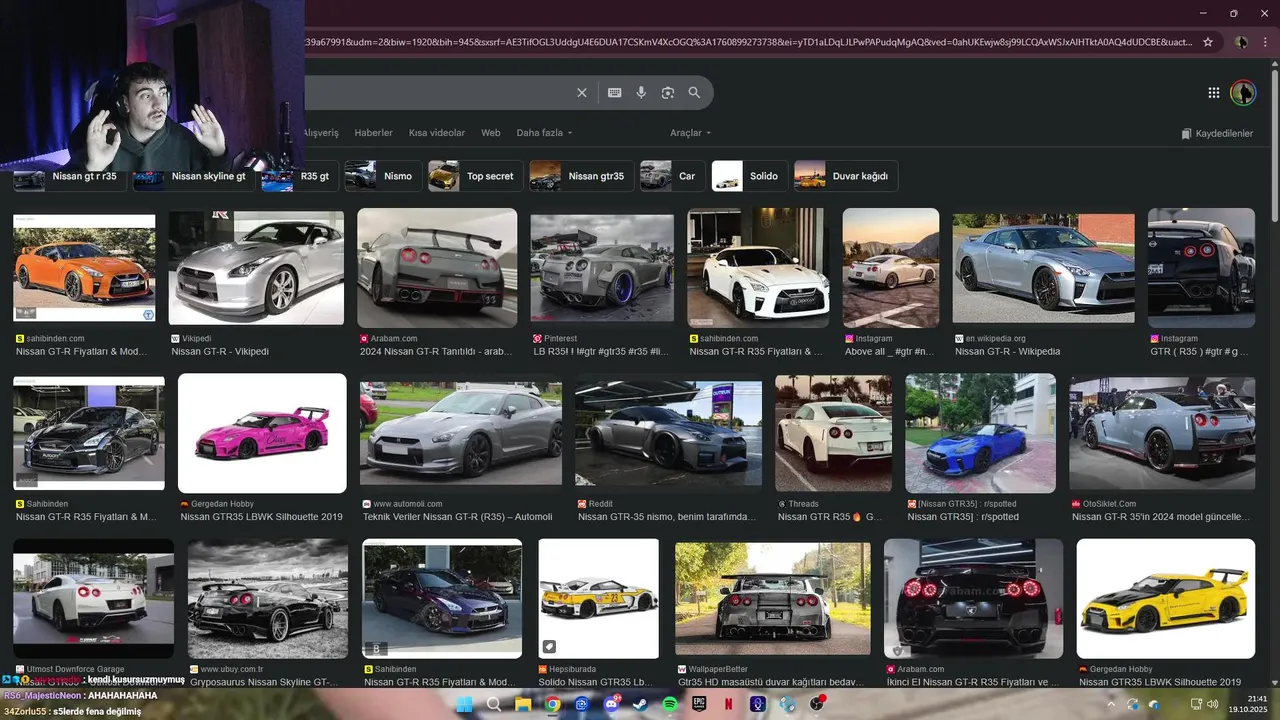The height and width of the screenshot is (720, 1280).
Task: Open the Nissan GT-R - Vikipedi link
Action: point(220,352)
